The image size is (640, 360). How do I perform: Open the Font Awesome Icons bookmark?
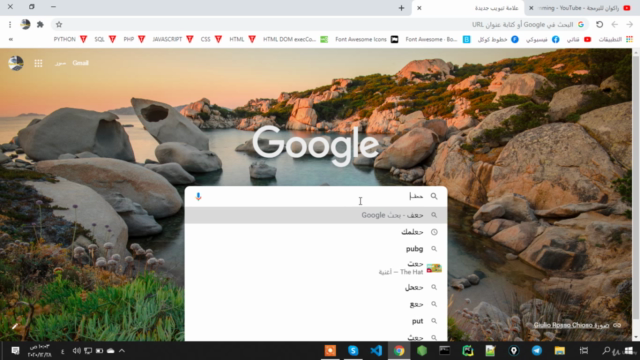tap(367, 39)
